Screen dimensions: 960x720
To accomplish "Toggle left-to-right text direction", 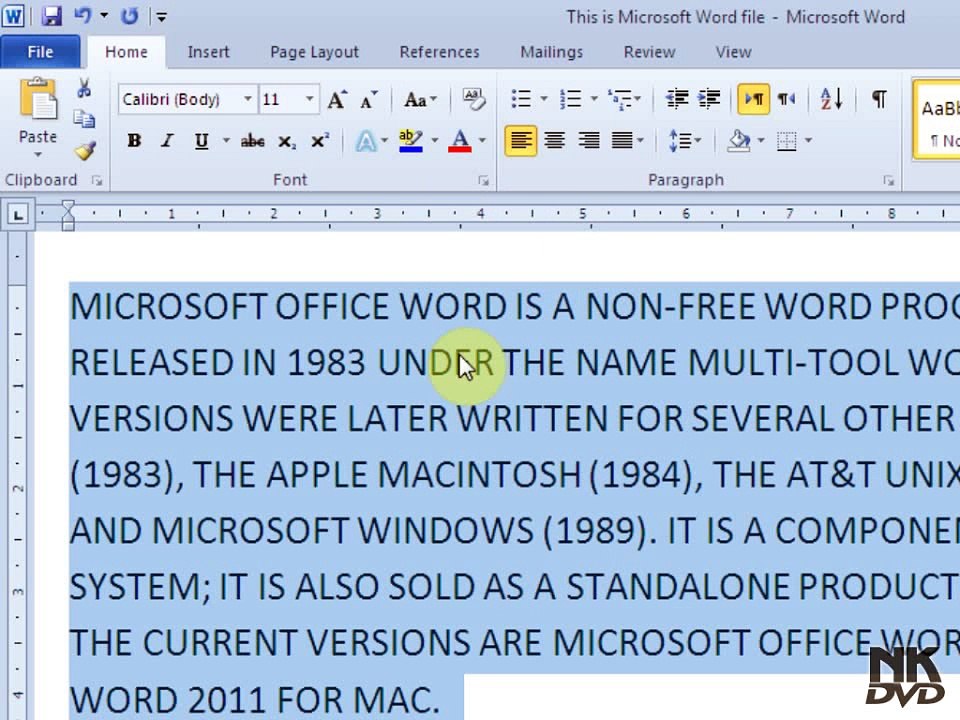I will coord(753,99).
